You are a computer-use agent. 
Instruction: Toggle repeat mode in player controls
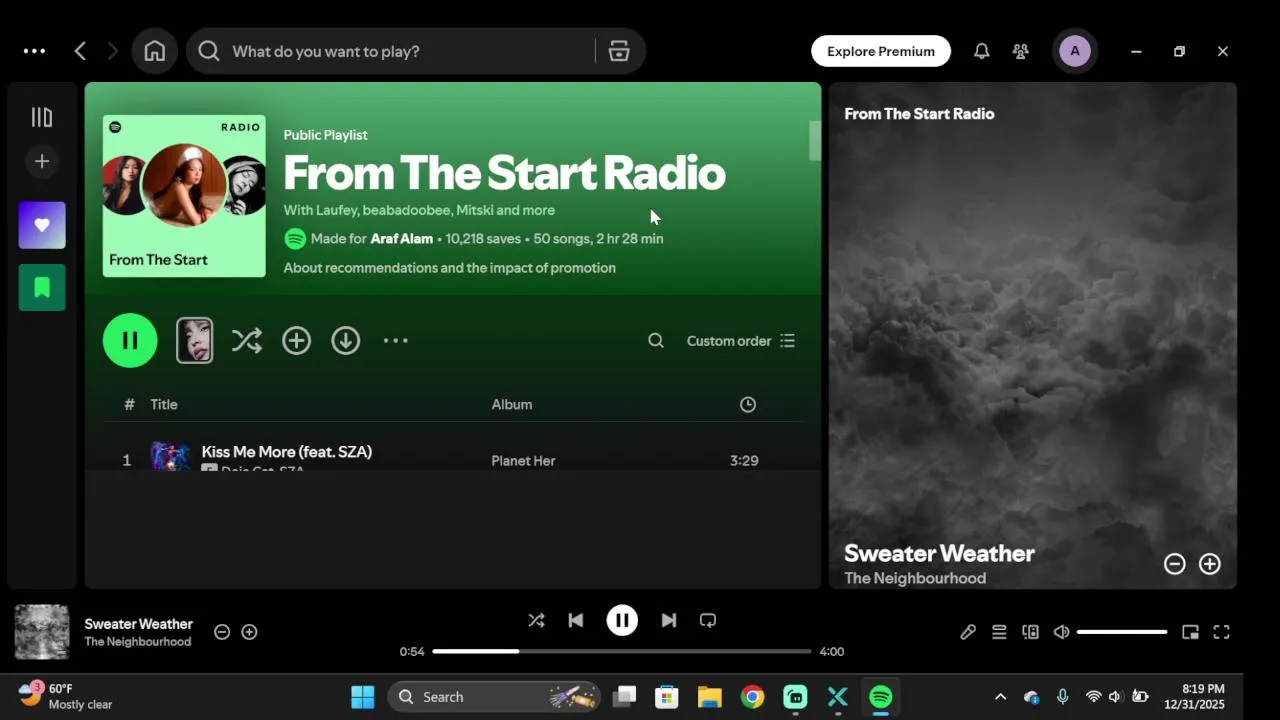[x=708, y=620]
